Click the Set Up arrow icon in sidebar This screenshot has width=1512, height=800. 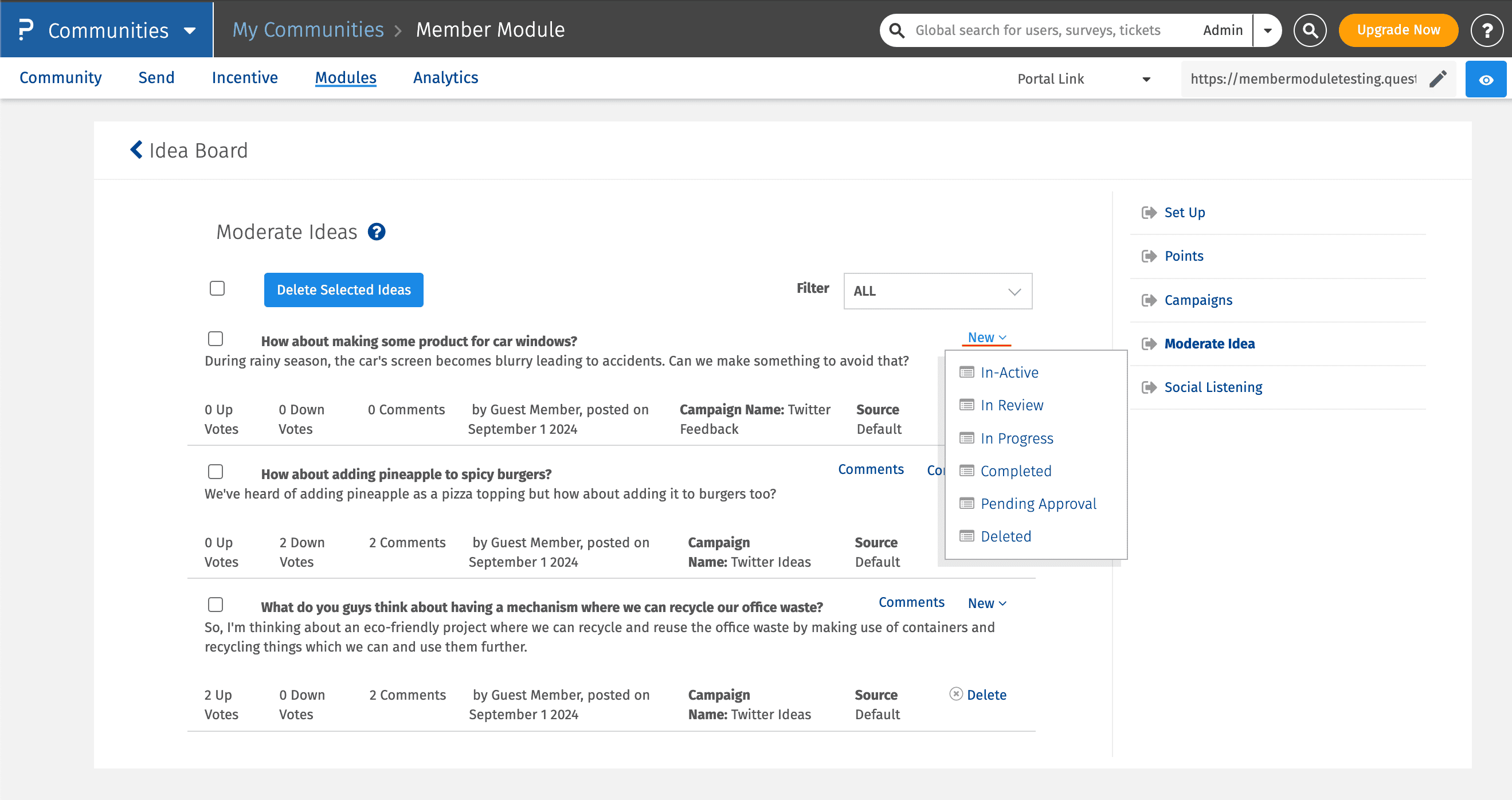pos(1149,213)
